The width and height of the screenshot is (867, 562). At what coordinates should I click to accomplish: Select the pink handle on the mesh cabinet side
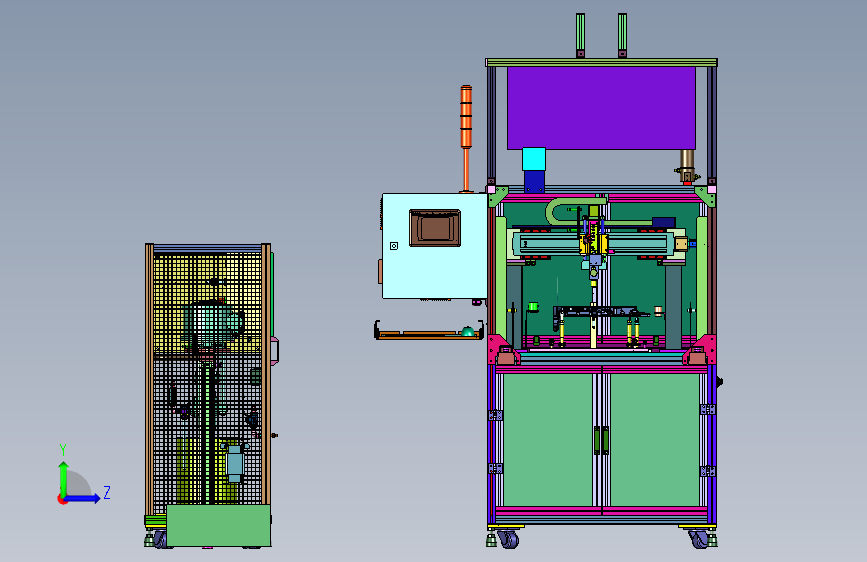[x=275, y=350]
